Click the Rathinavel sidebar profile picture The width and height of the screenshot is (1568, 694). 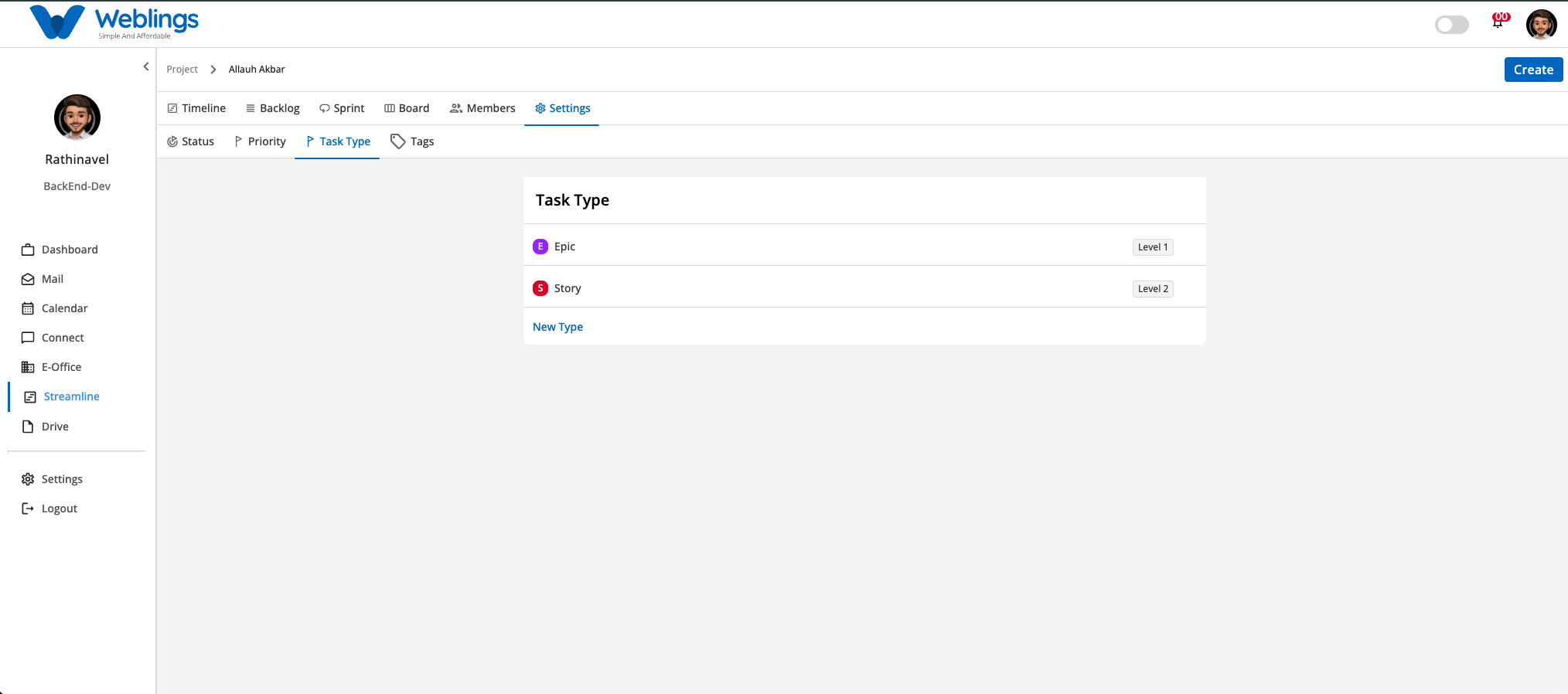point(77,117)
